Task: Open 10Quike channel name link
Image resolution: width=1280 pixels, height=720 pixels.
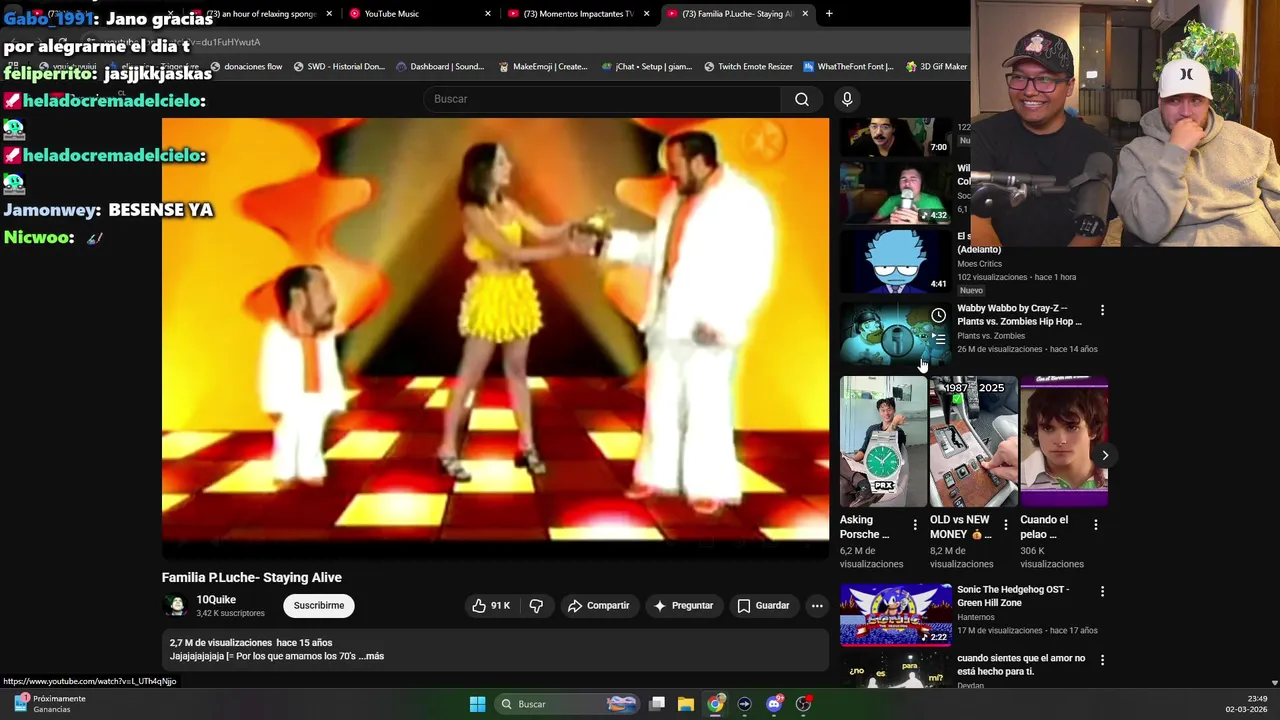Action: tap(216, 599)
